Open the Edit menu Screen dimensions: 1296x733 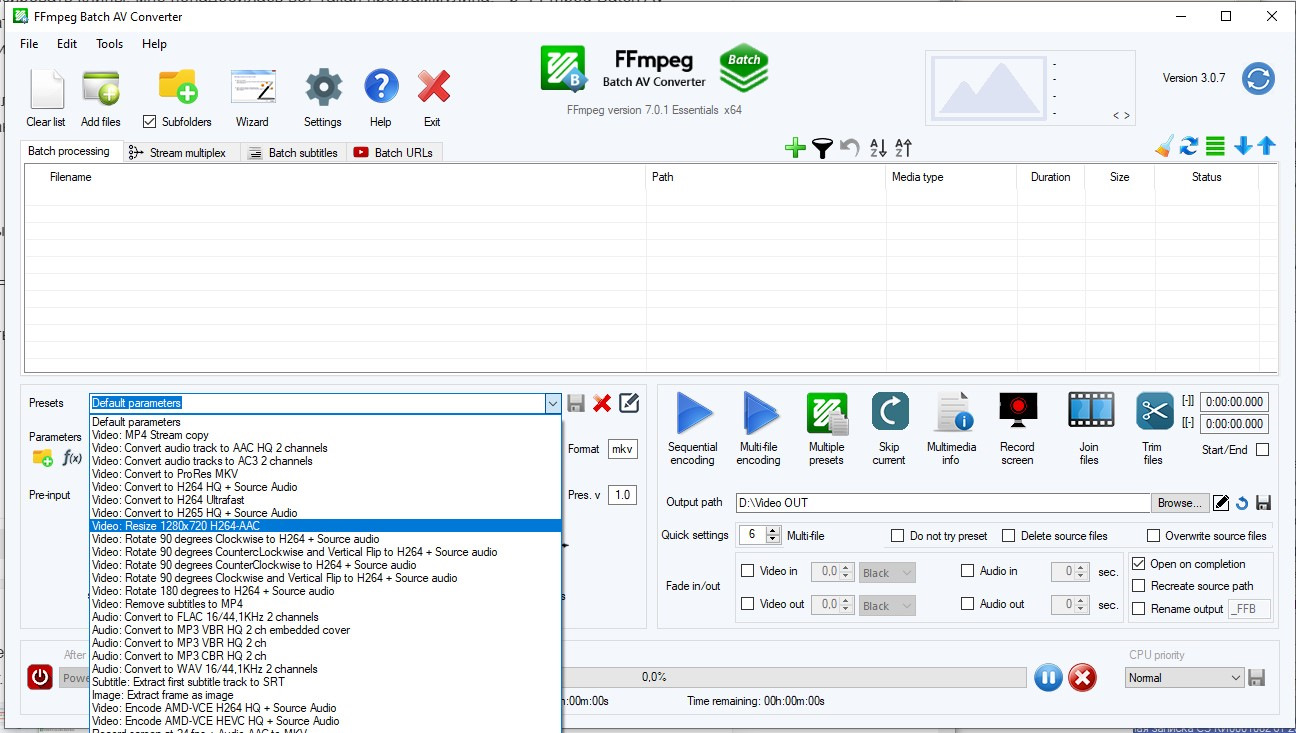[x=67, y=44]
